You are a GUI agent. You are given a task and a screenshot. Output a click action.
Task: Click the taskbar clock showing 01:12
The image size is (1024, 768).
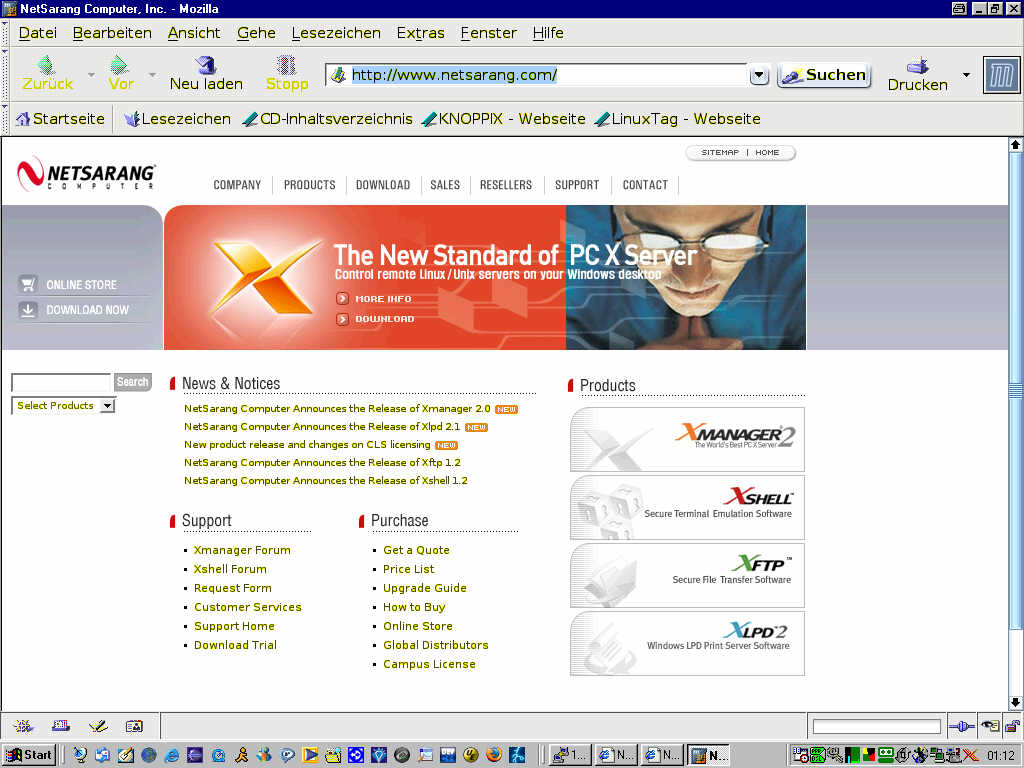point(1001,756)
